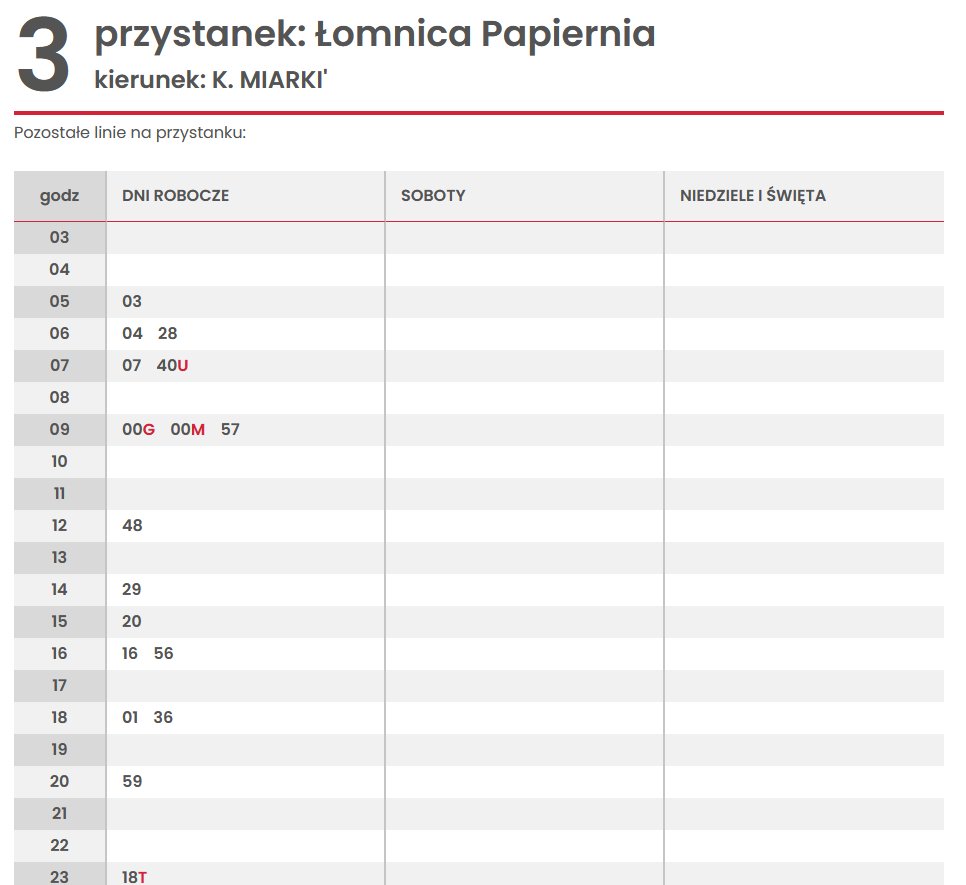
Task: Click the 23:18T night departure
Action: [x=134, y=877]
